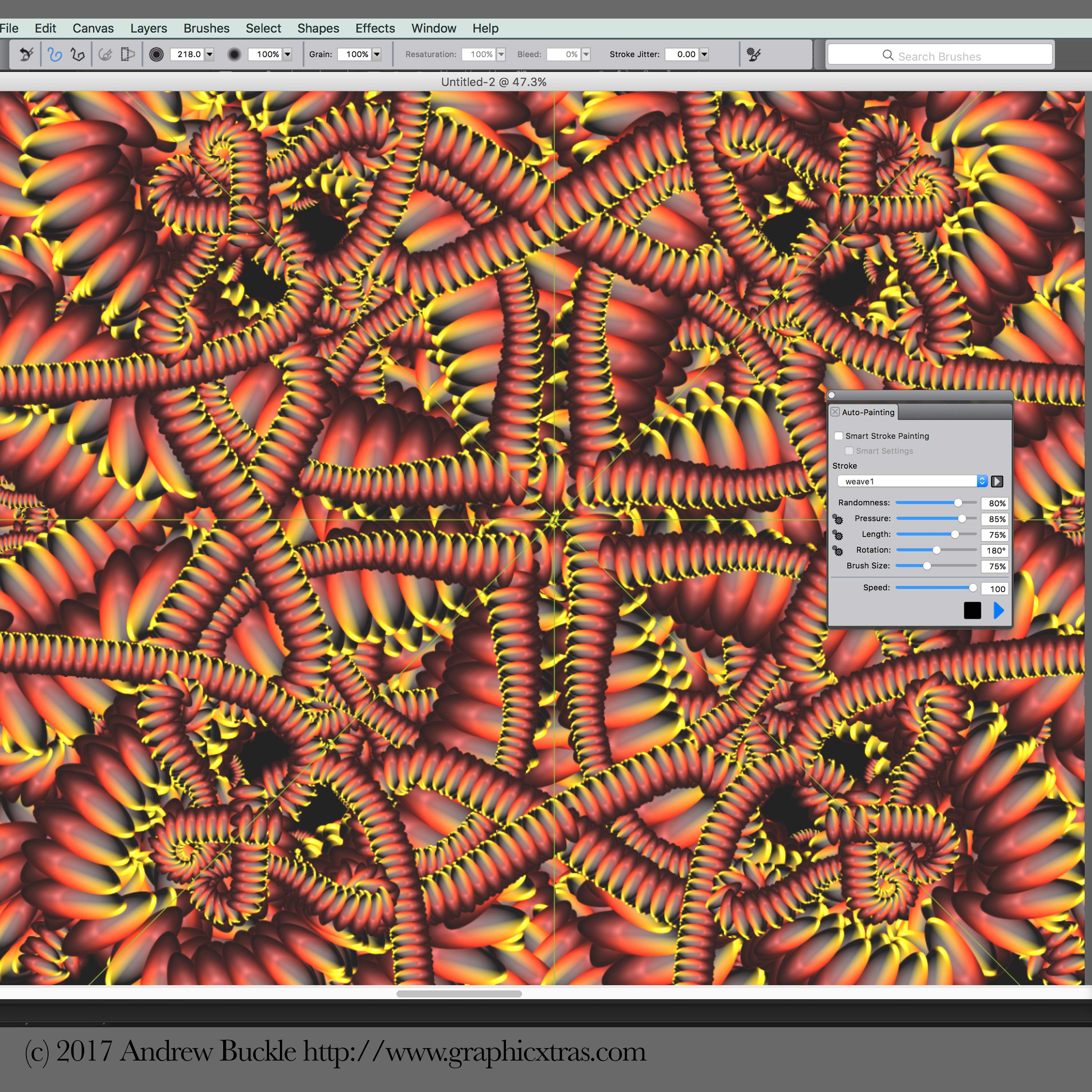Image resolution: width=1092 pixels, height=1092 pixels.
Task: Click the perspective-guided strokes icon
Action: click(128, 54)
